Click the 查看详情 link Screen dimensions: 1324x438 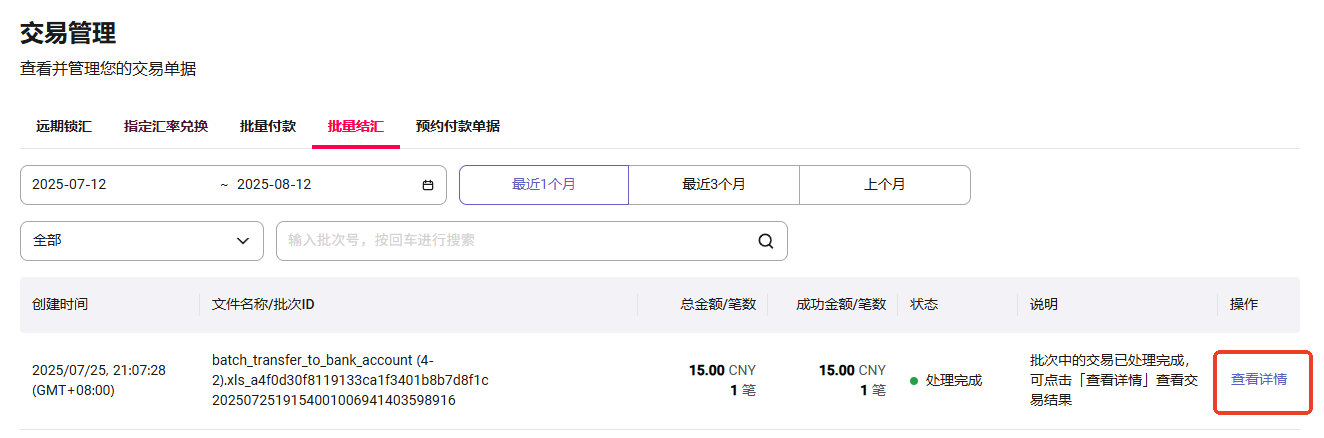[1259, 380]
